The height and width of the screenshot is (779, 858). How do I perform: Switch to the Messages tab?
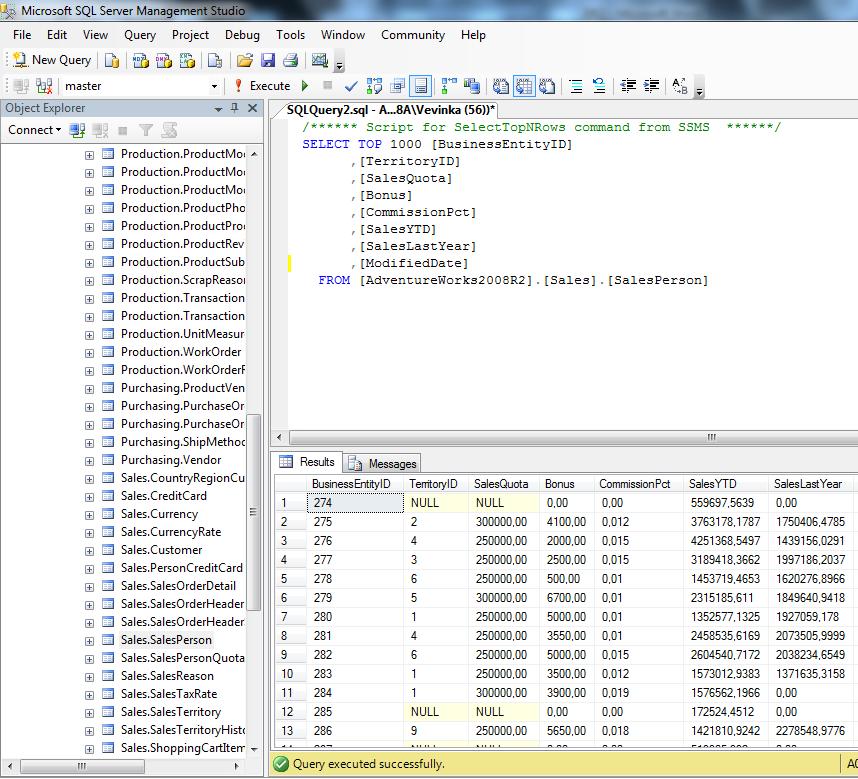pos(382,464)
